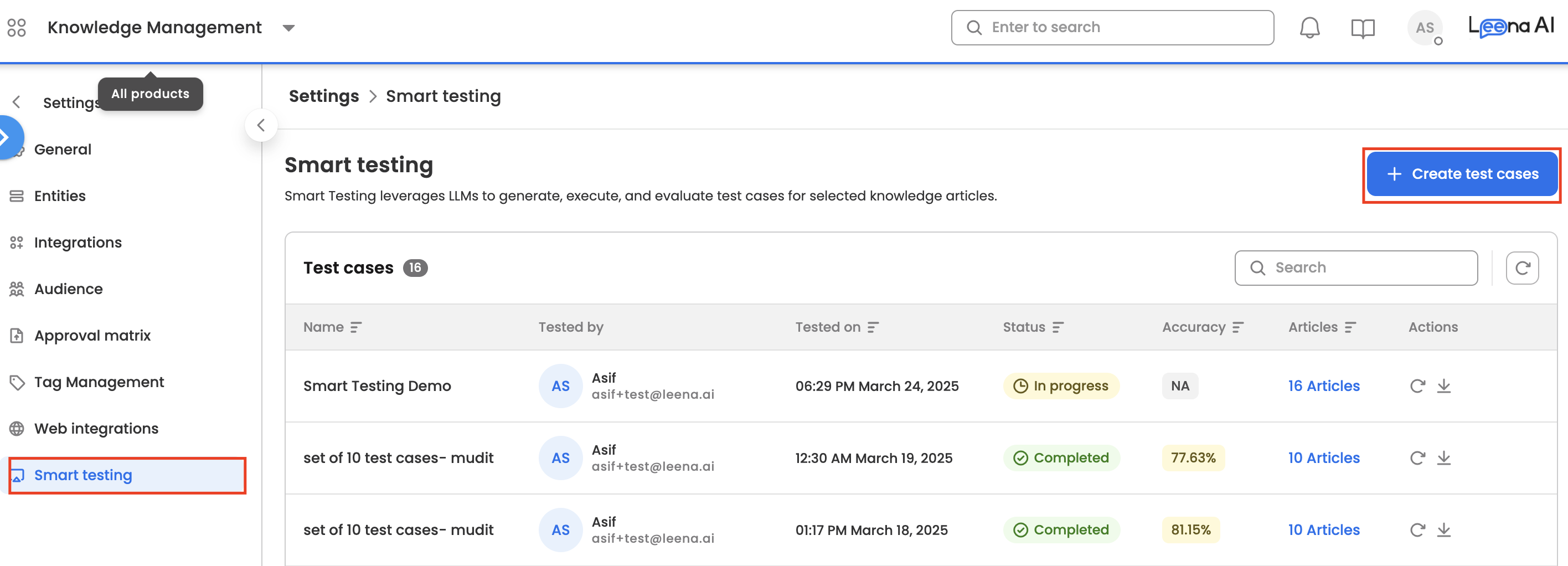
Task: Select Tag Management in the sidebar
Action: tap(99, 382)
